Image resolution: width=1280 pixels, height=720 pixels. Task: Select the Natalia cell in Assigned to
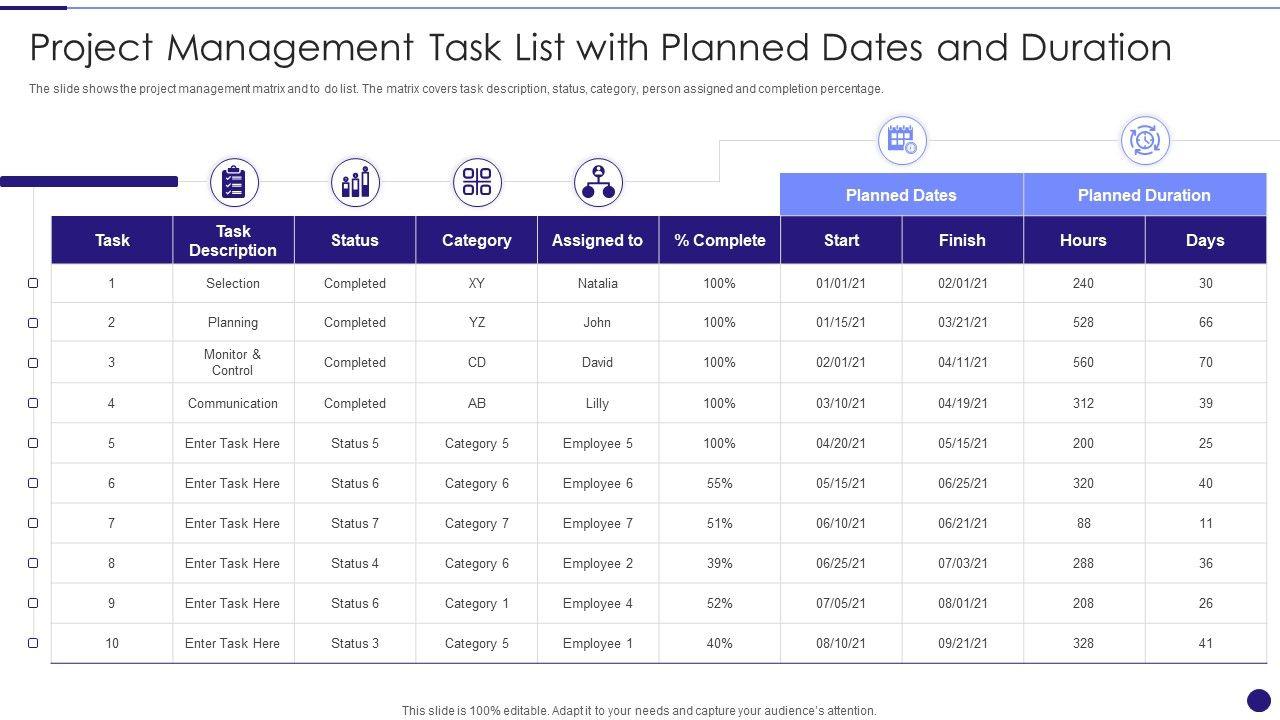click(598, 283)
